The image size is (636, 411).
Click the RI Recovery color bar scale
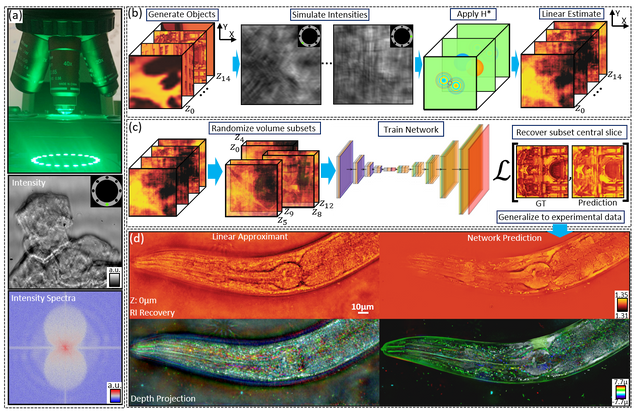[621, 302]
